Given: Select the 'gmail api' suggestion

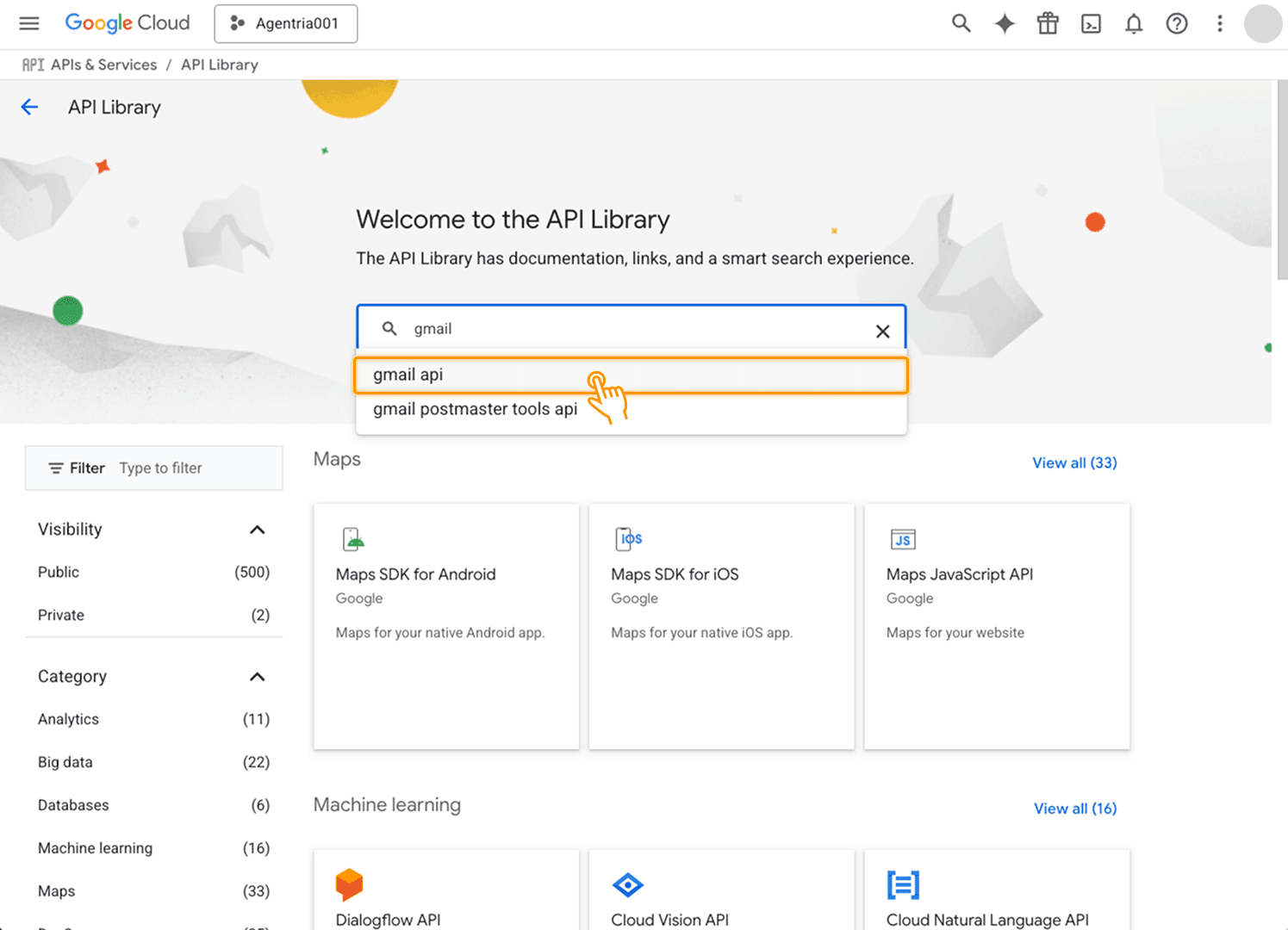Looking at the screenshot, I should [632, 375].
